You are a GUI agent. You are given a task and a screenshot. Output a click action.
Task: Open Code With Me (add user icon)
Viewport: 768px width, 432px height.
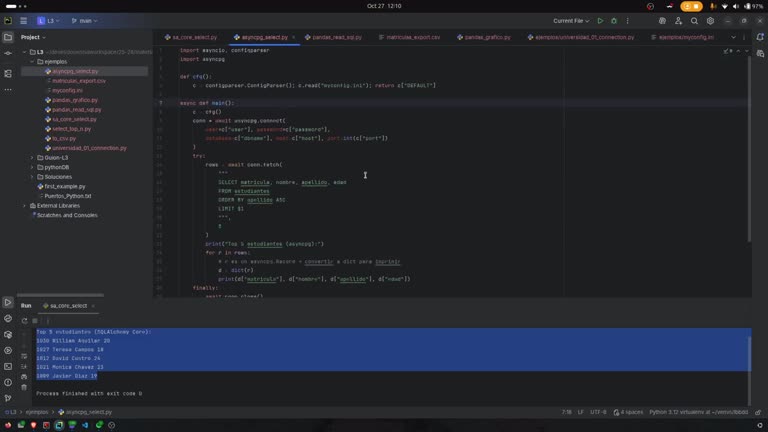[x=678, y=21]
